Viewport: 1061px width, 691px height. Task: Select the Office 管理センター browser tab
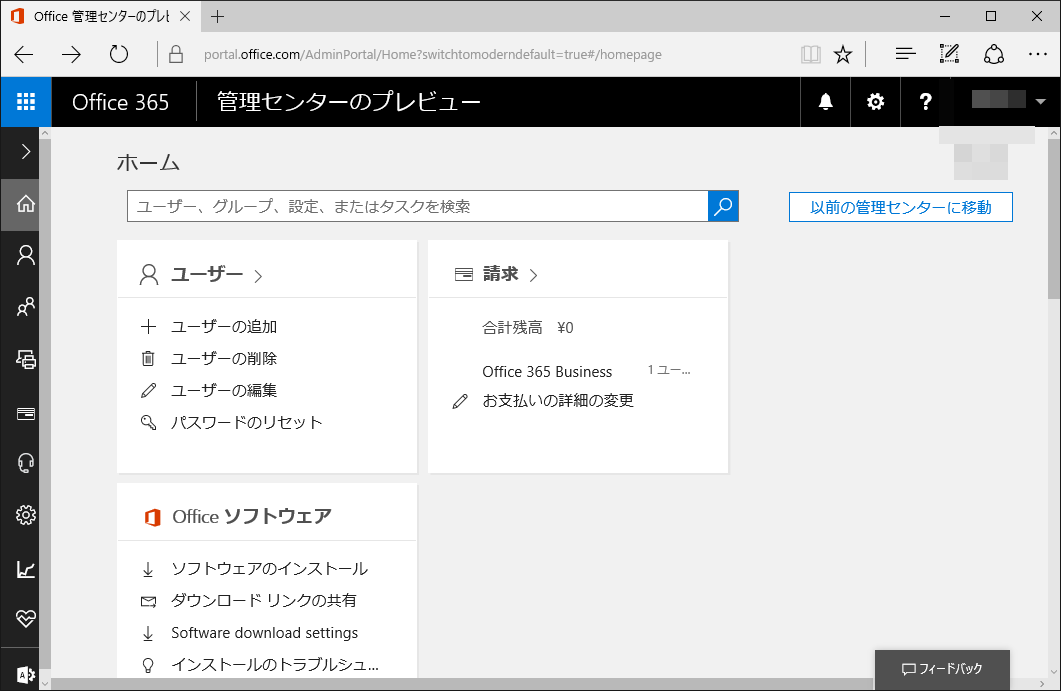pos(100,16)
